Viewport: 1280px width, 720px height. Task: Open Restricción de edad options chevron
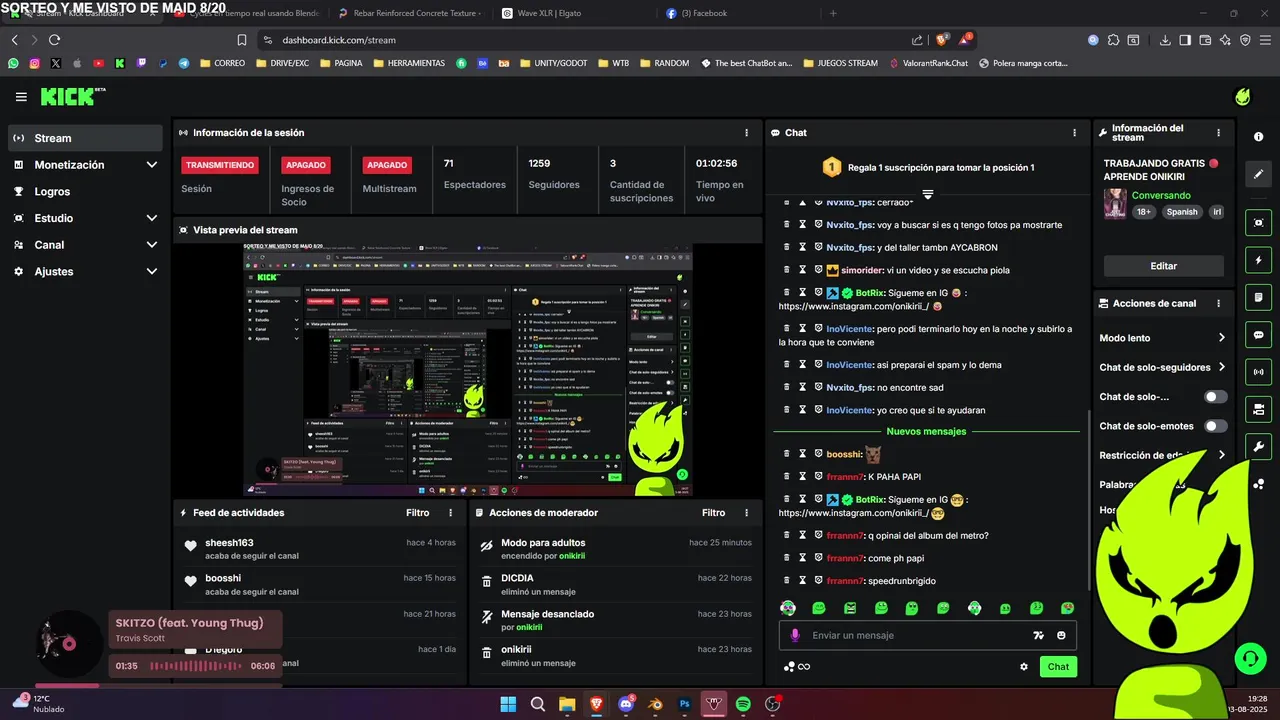[1221, 455]
